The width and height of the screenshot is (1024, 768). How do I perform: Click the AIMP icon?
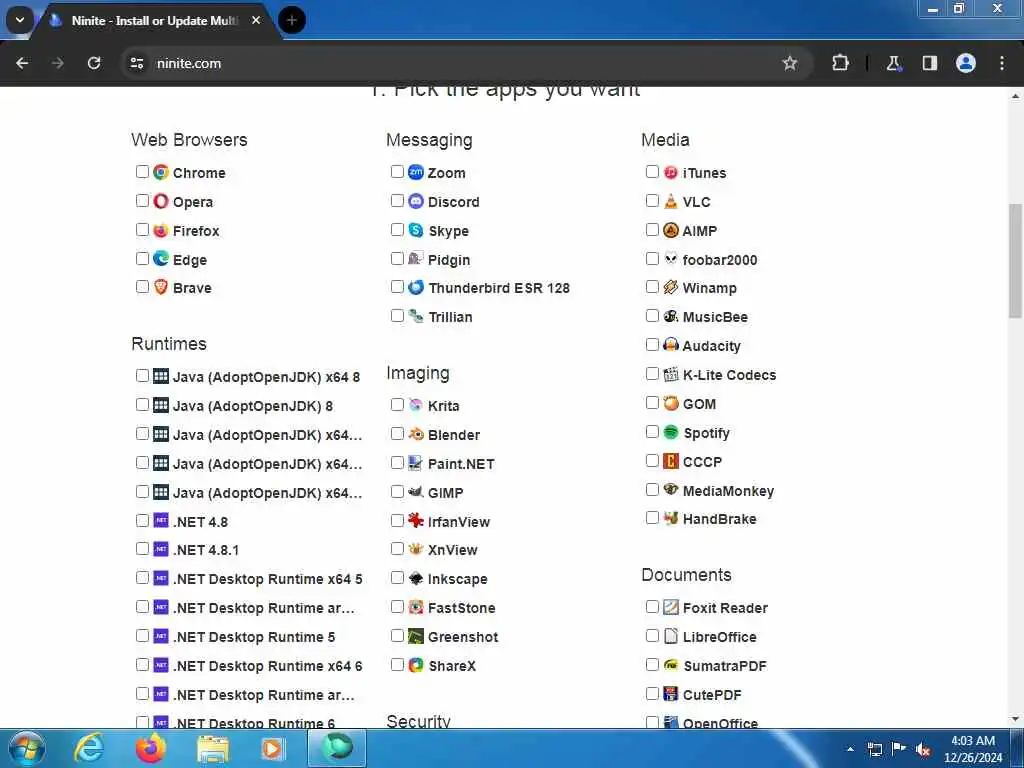pyautogui.click(x=671, y=231)
